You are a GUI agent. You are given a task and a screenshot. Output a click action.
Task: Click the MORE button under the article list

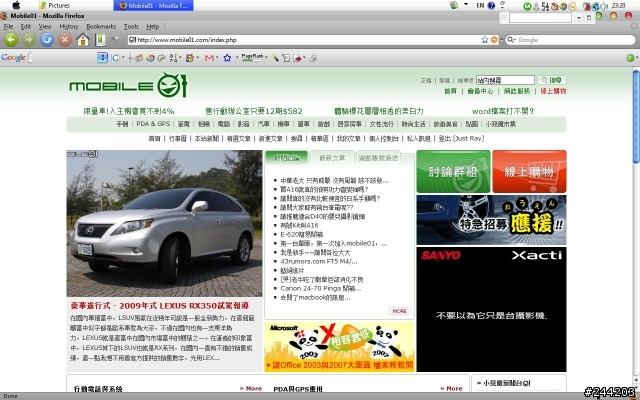click(x=399, y=311)
